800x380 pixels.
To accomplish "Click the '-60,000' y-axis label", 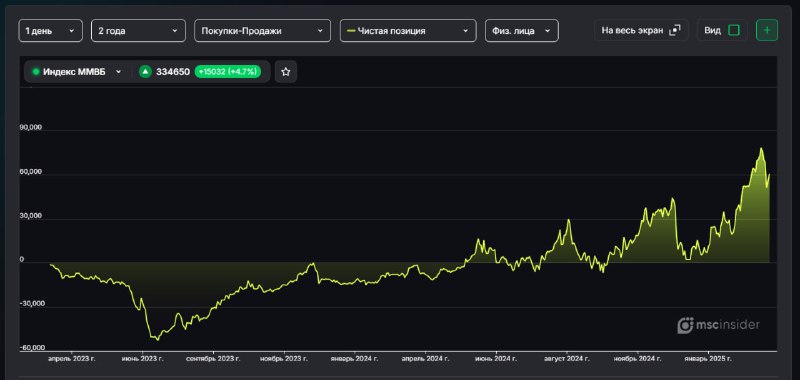I will click(32, 348).
